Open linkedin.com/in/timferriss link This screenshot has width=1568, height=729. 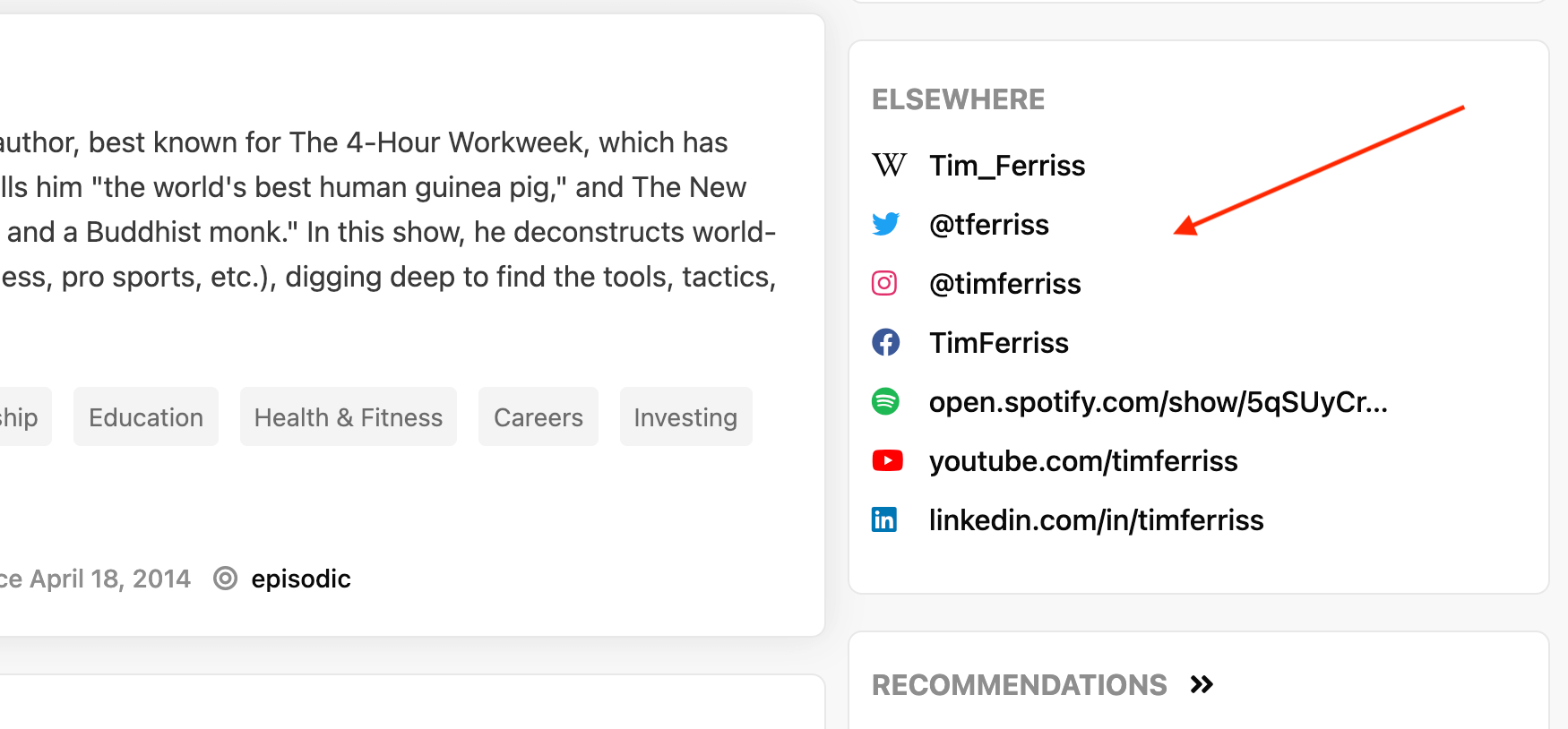click(1097, 520)
